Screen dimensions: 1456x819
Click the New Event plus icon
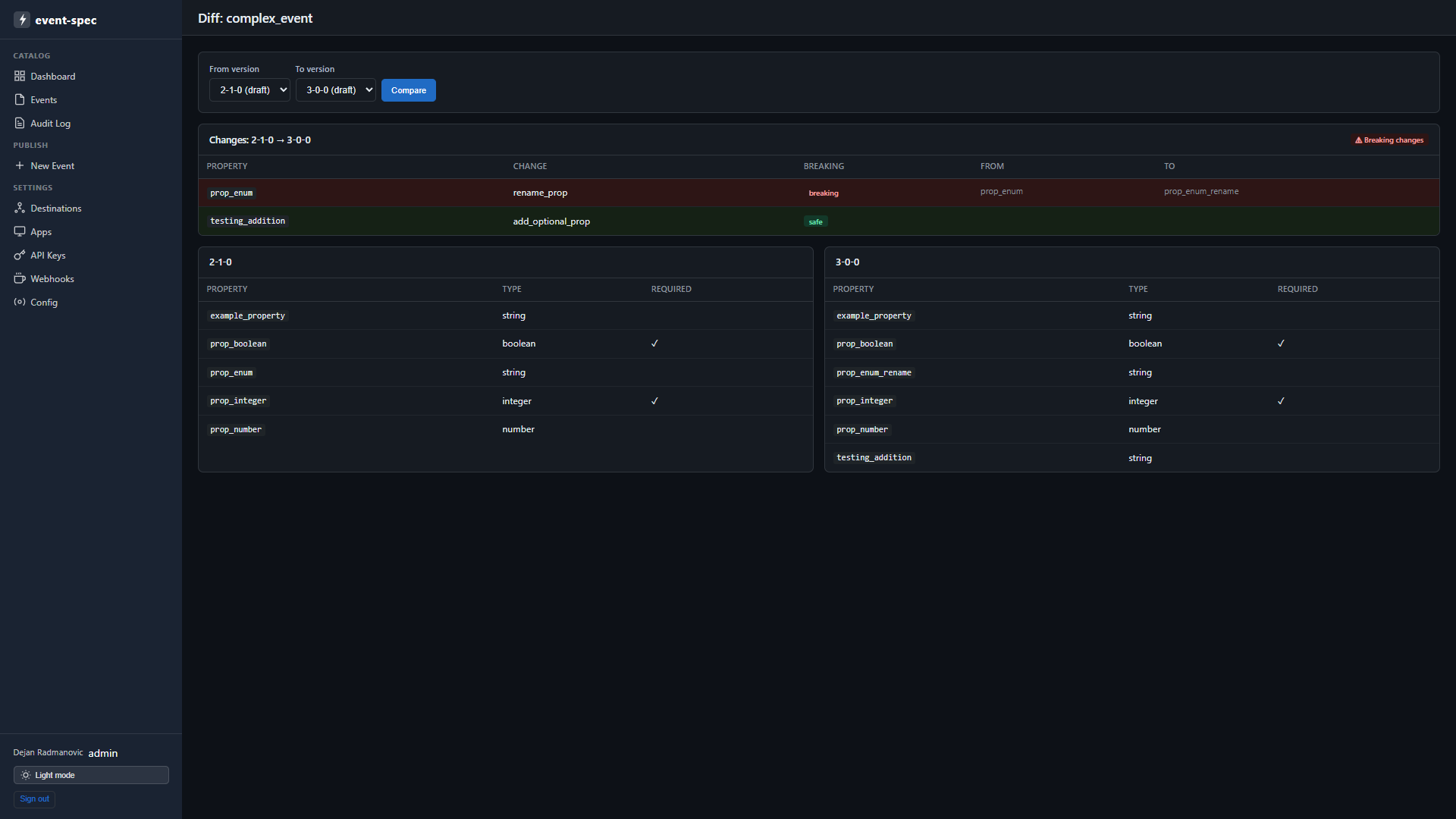20,165
